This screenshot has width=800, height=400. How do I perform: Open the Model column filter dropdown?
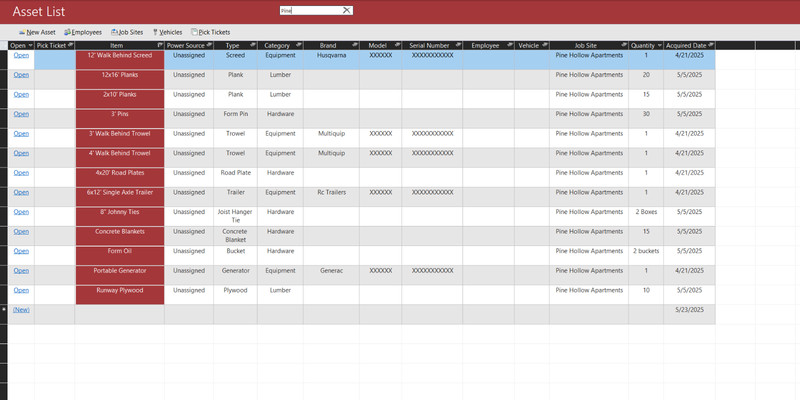pyautogui.click(x=397, y=45)
